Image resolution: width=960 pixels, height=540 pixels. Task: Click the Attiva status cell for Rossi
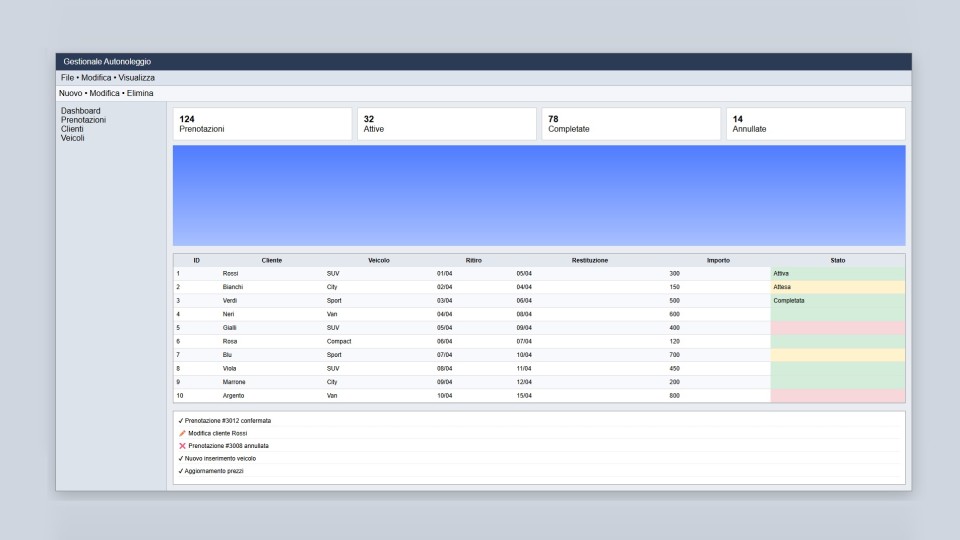(838, 274)
